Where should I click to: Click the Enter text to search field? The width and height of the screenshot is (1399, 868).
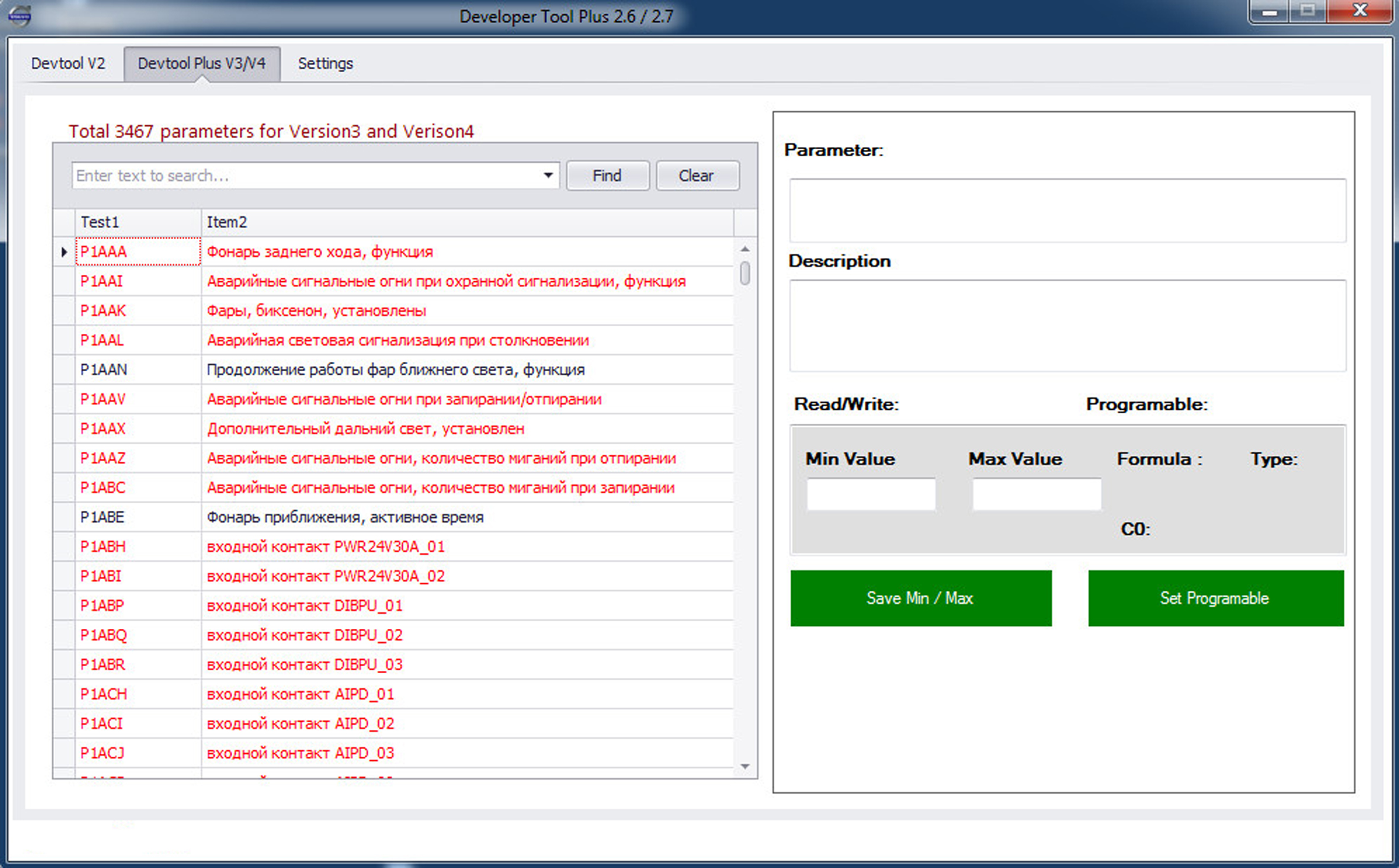click(x=305, y=176)
